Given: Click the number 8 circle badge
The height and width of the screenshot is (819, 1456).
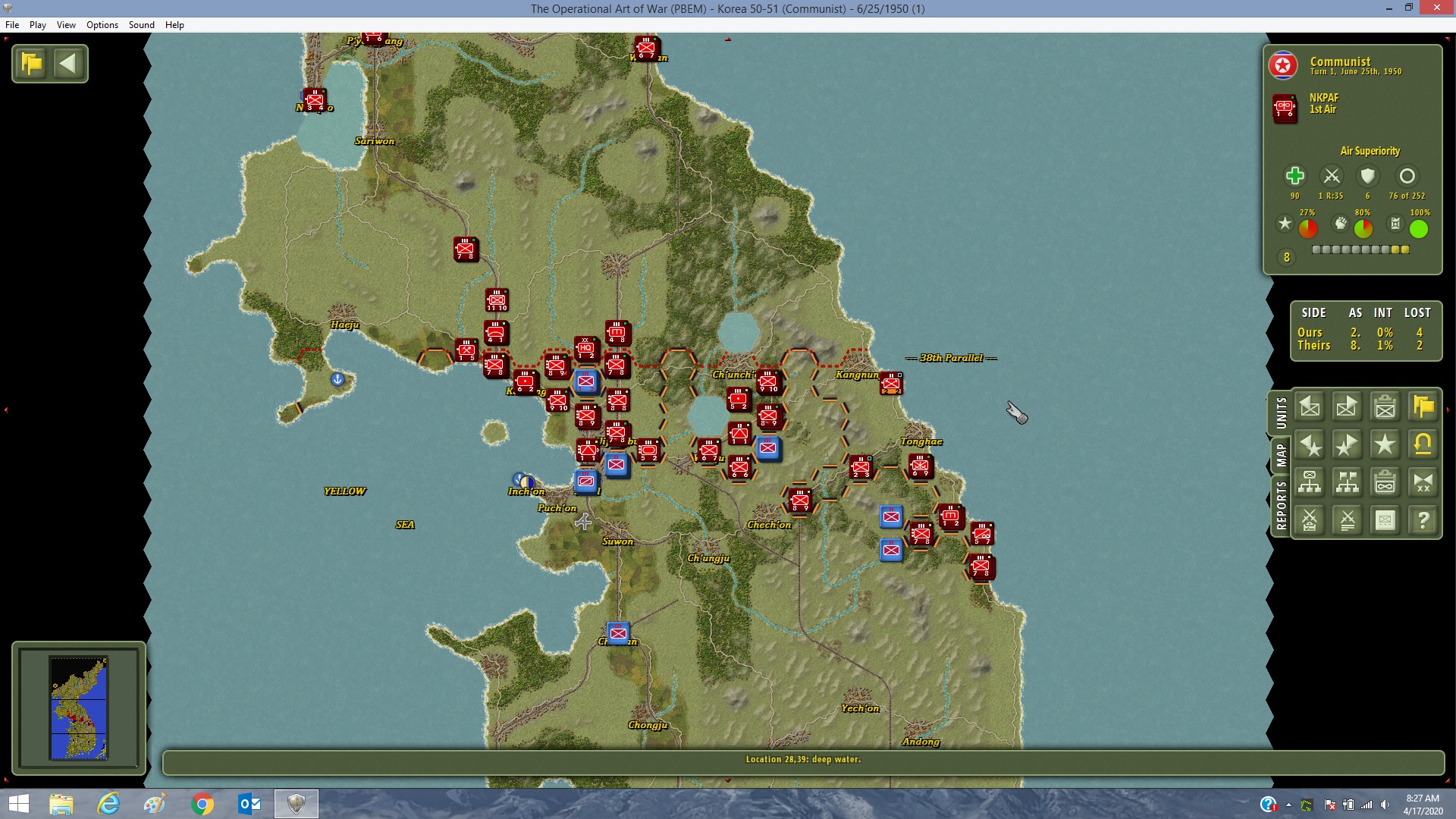Looking at the screenshot, I should (x=1286, y=258).
